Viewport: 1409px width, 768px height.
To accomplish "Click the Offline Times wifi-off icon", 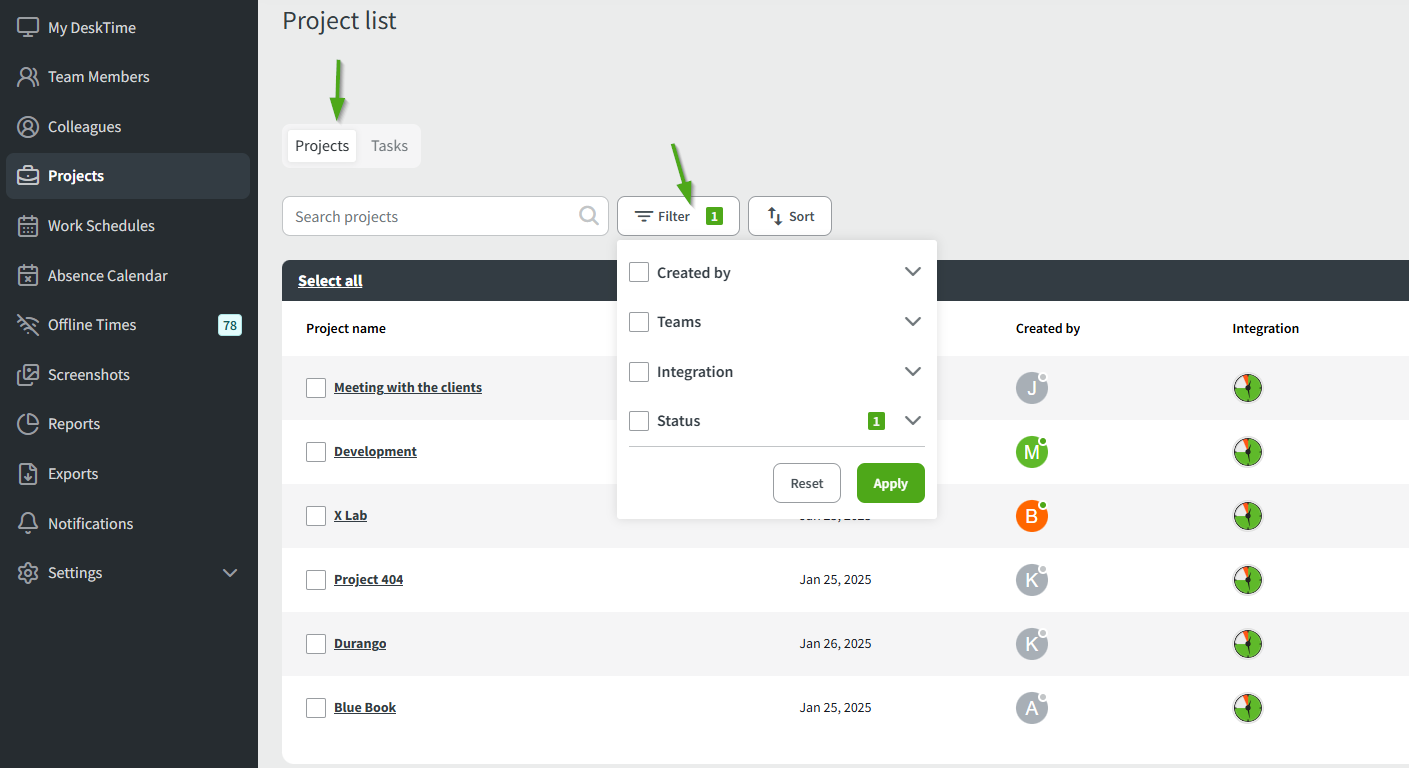I will point(28,325).
